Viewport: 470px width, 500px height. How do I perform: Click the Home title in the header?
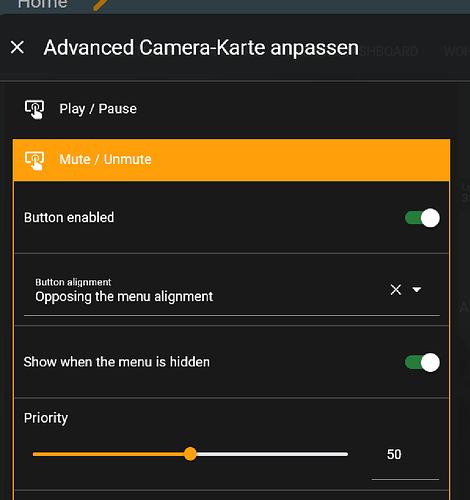[x=42, y=4]
